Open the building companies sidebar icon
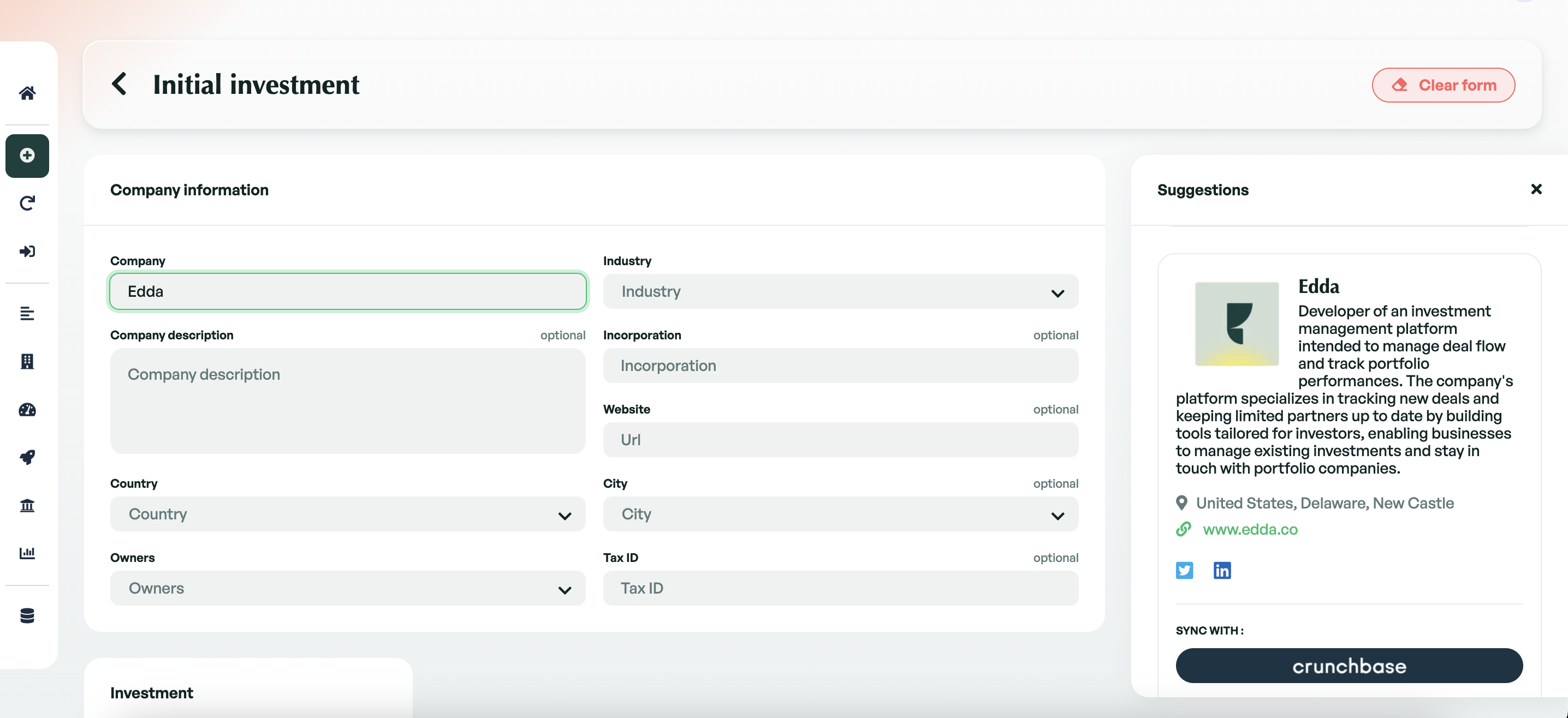 tap(27, 361)
